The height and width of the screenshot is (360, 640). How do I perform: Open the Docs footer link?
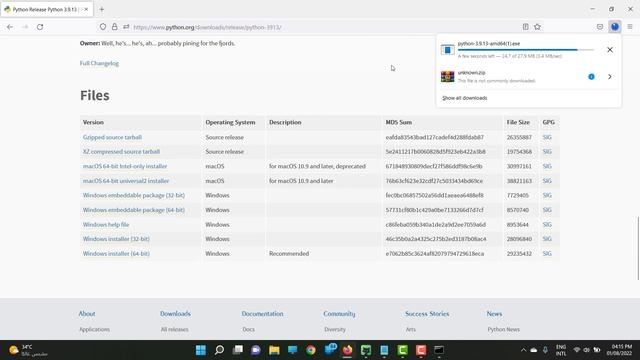[248, 329]
